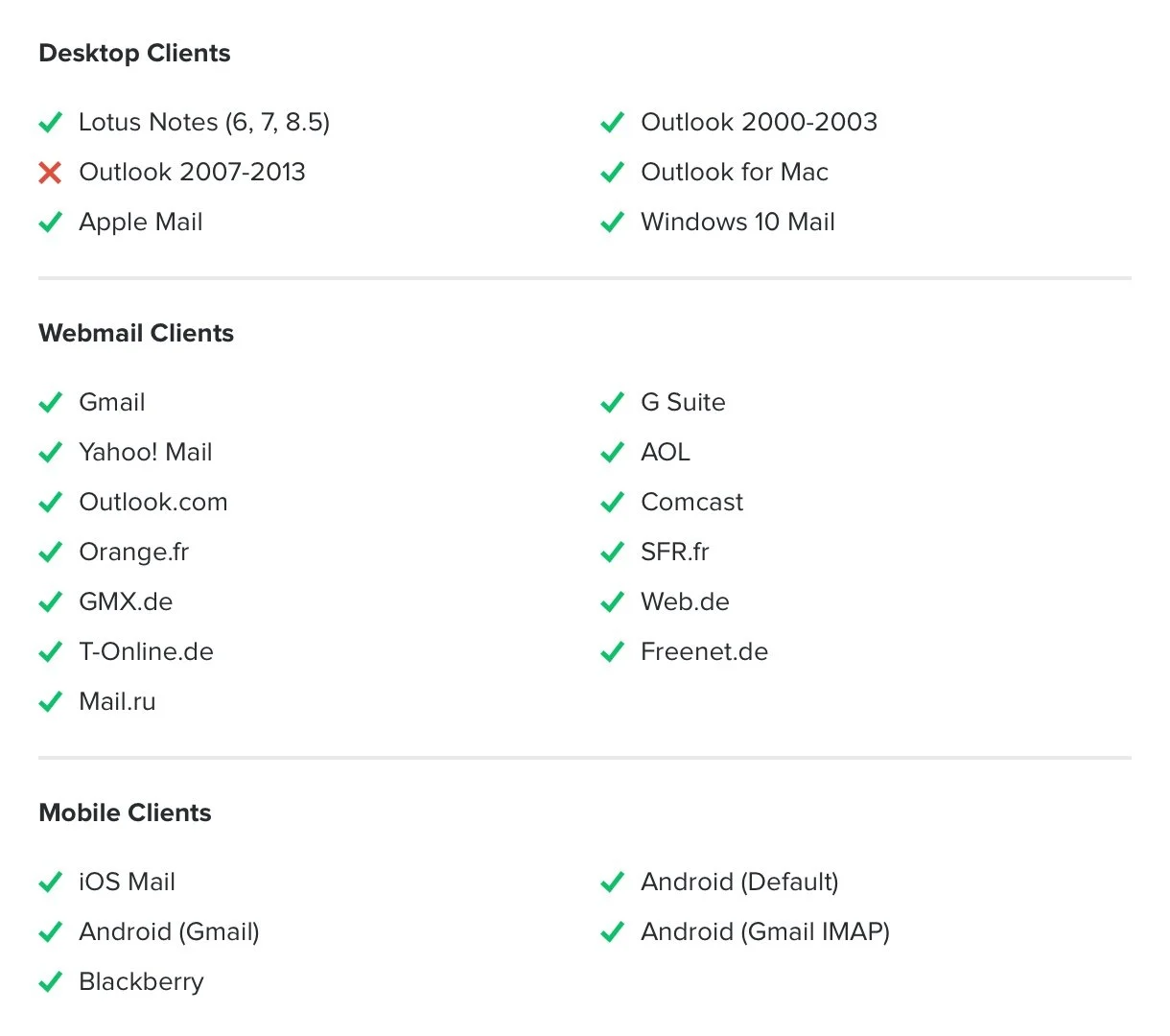1170x1036 pixels.
Task: Click the green checkmark next to Lotus Notes
Action: click(x=50, y=123)
